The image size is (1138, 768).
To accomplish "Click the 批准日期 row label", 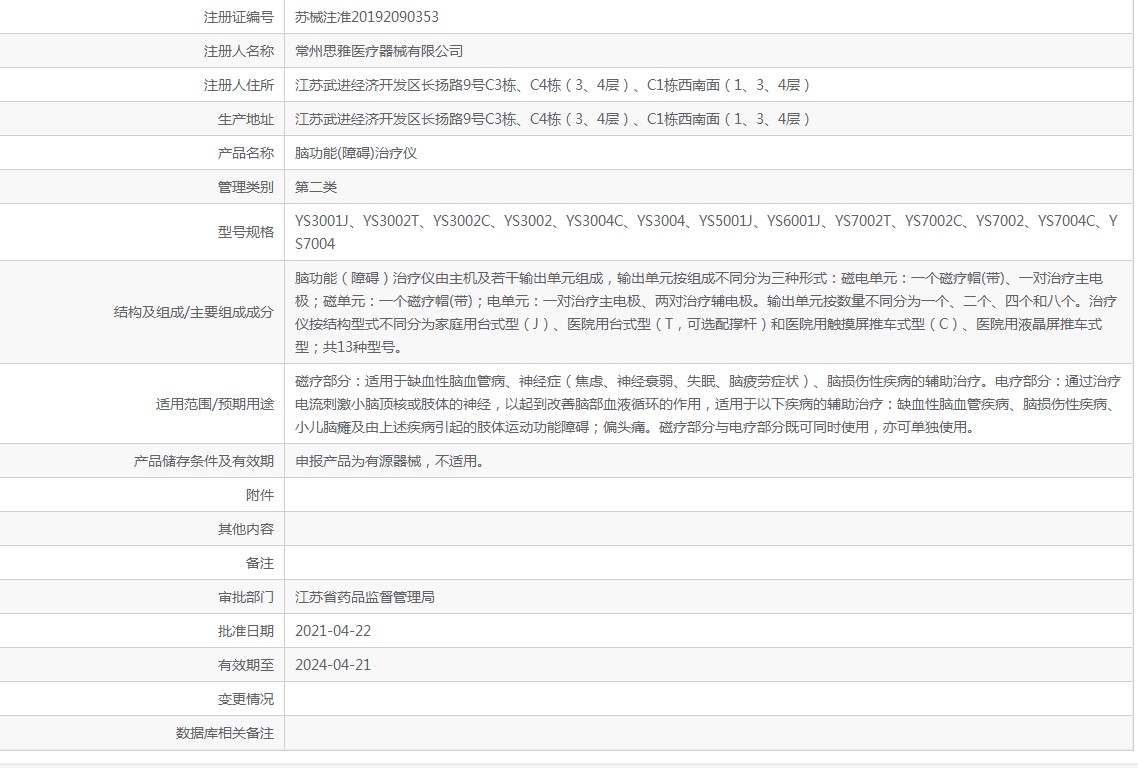I will [x=245, y=632].
